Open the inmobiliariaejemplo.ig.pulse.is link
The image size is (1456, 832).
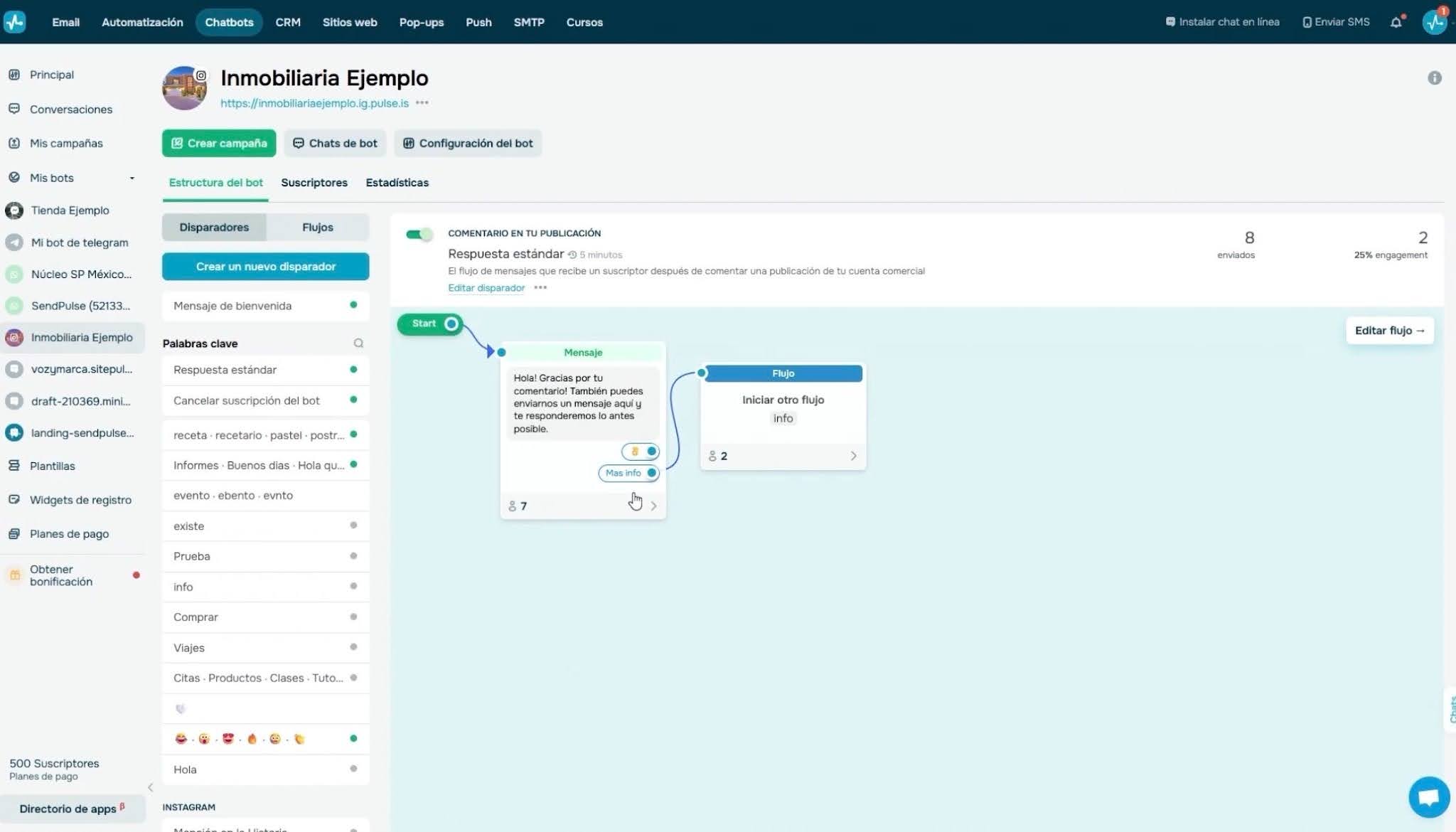tap(314, 103)
